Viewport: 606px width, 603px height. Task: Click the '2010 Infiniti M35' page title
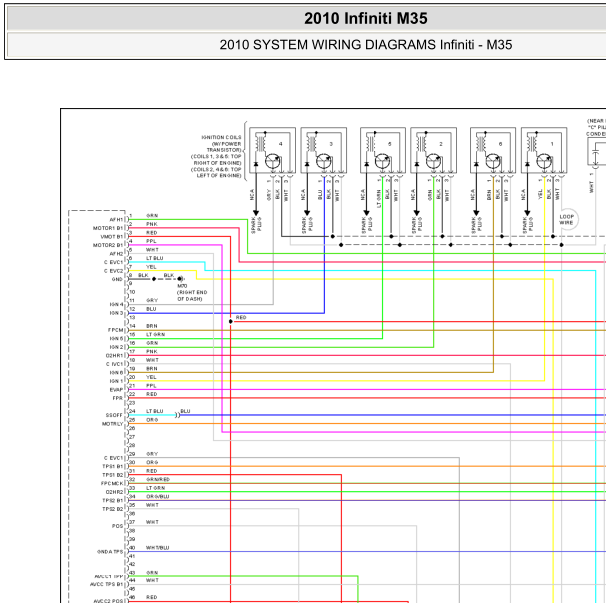(366, 19)
